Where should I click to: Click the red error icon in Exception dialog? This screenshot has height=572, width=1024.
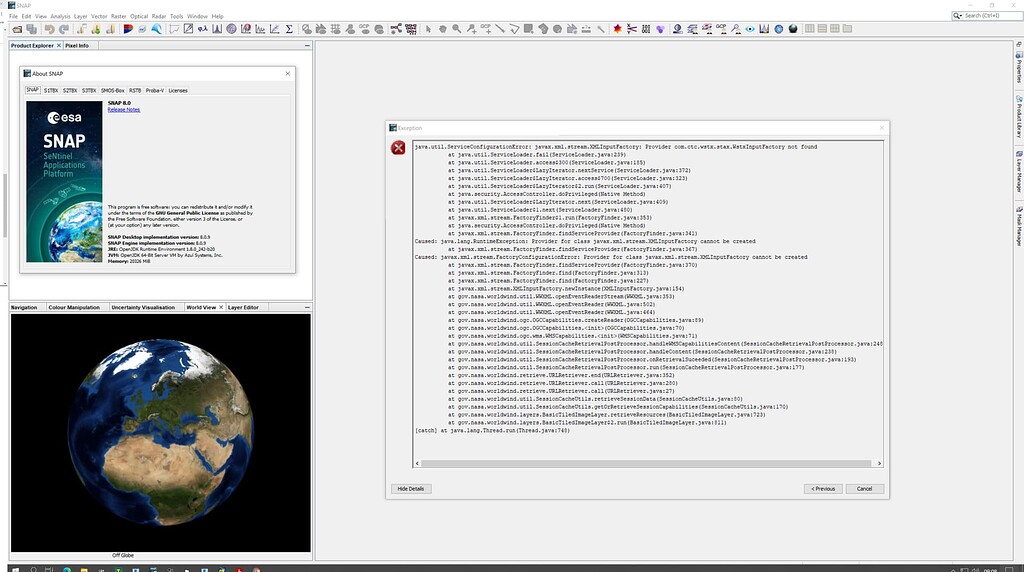pyautogui.click(x=398, y=148)
